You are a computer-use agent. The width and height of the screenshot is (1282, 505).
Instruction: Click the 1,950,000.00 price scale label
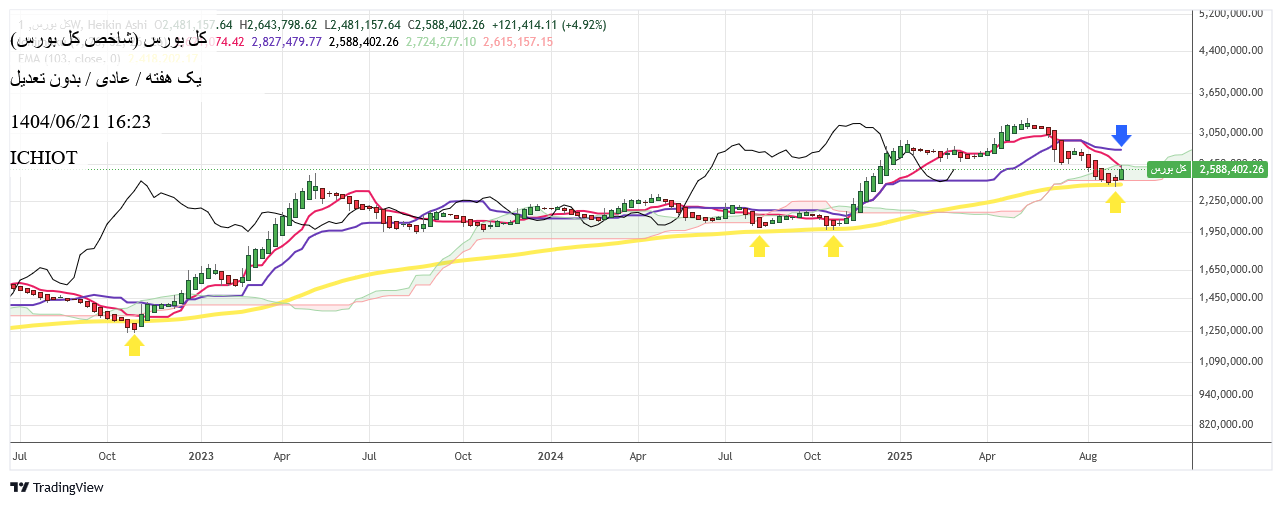point(1233,232)
